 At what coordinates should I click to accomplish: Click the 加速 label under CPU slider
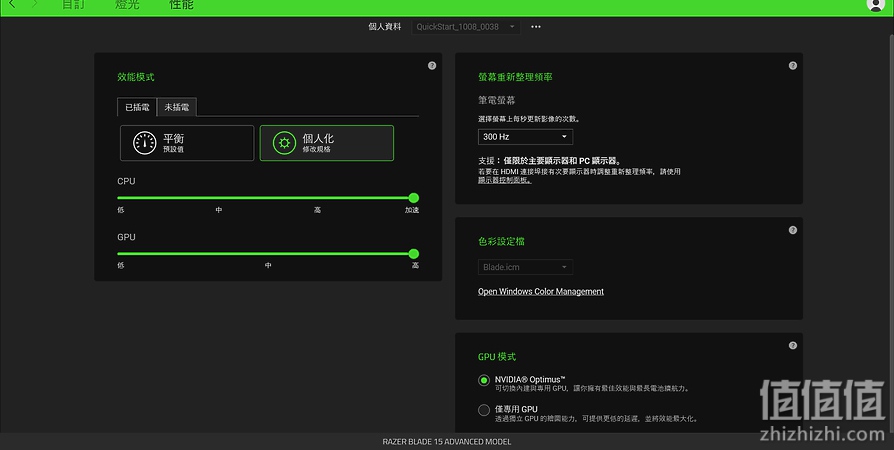point(412,210)
